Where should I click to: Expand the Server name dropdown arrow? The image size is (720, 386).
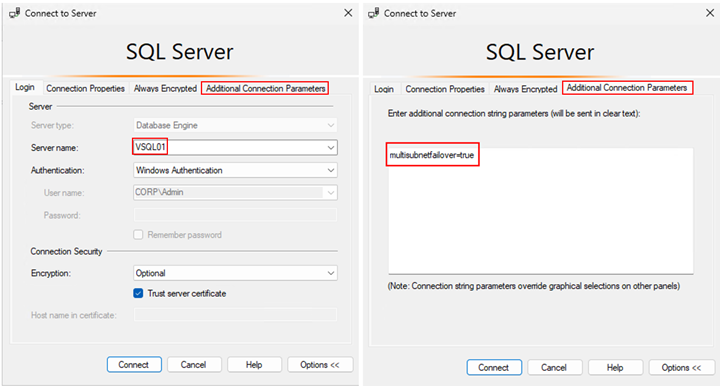331,148
